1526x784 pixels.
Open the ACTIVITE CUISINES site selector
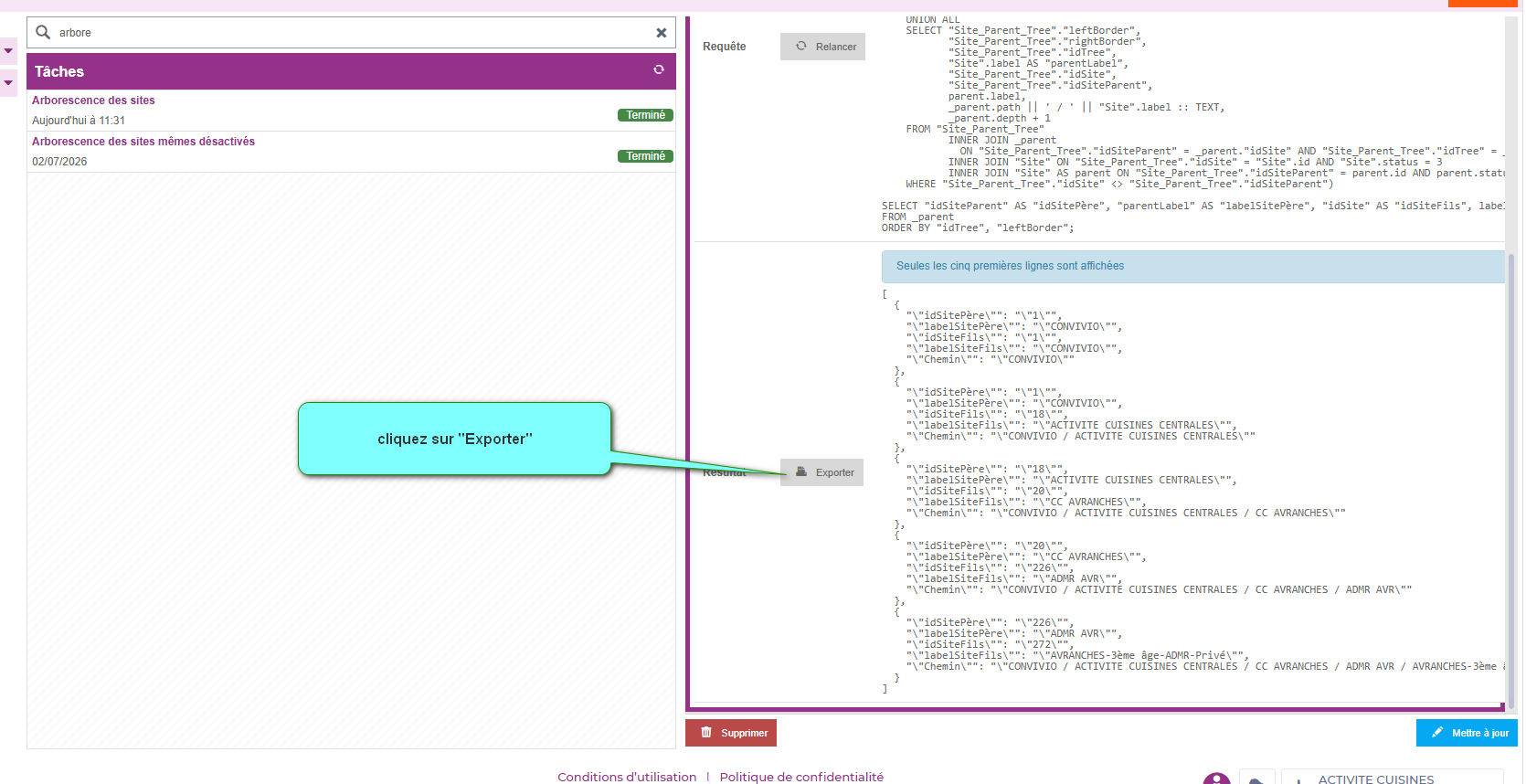click(x=1393, y=778)
